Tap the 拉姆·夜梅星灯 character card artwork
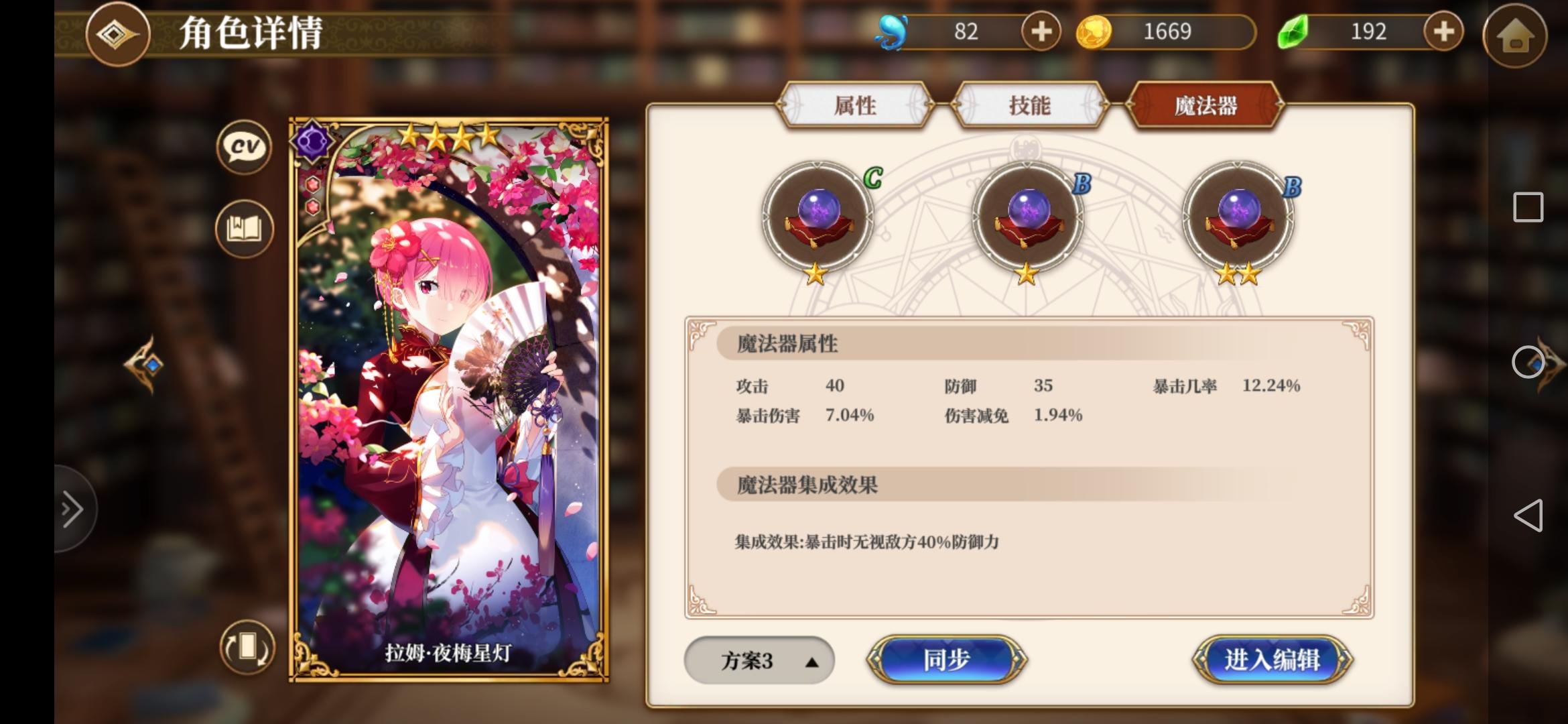The image size is (1568, 724). pos(449,400)
